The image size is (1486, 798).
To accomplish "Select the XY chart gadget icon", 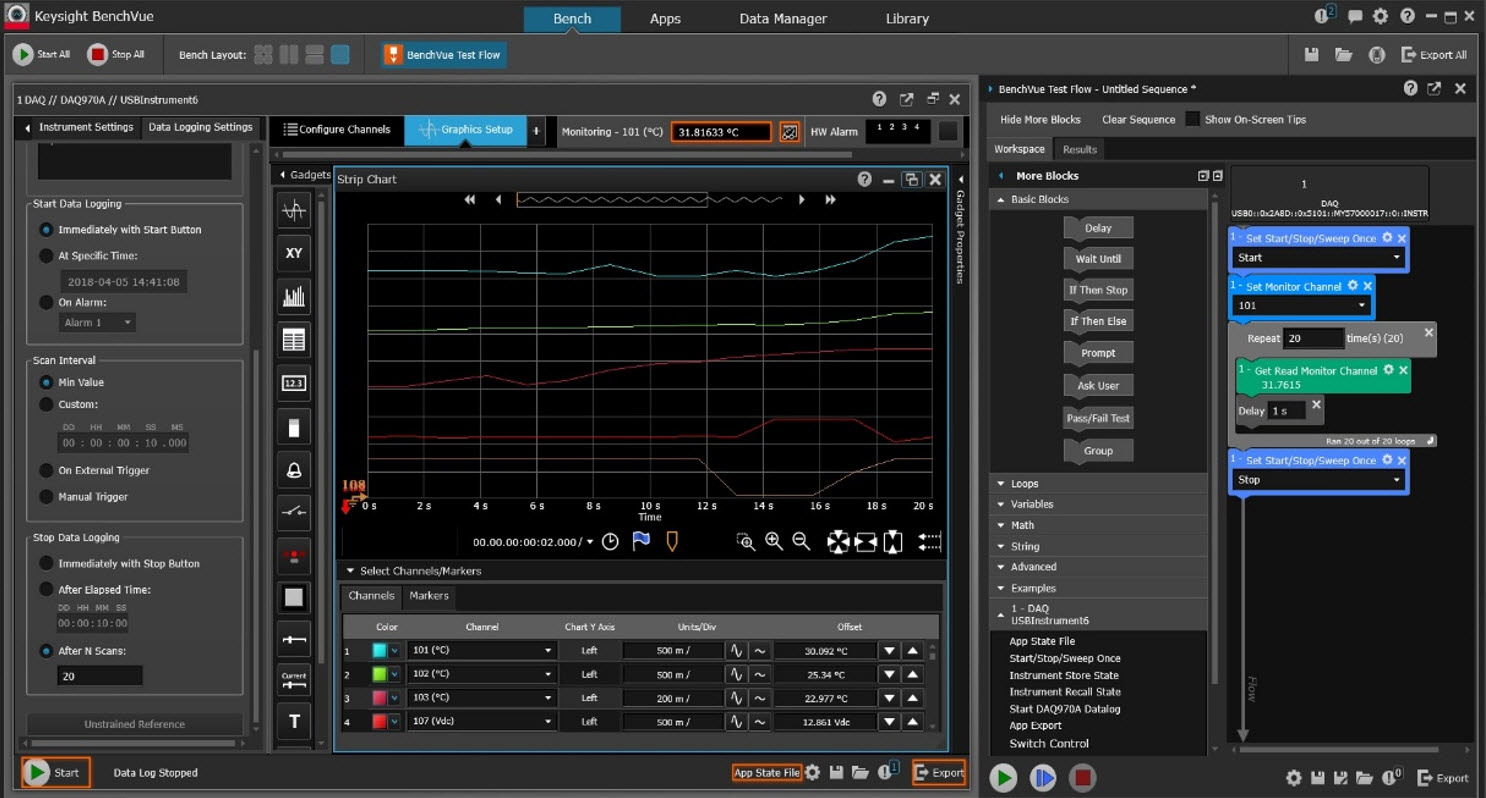I will click(x=294, y=253).
